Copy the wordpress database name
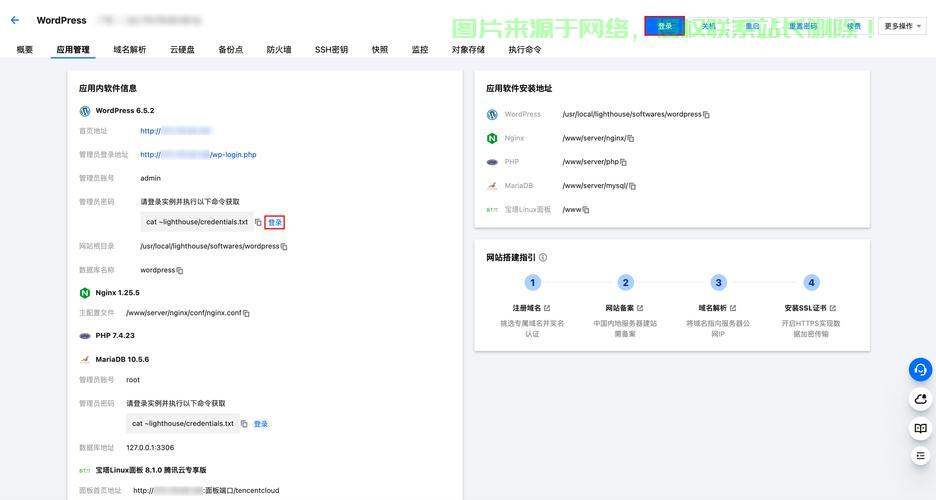Screen dimensions: 936x500 [180, 270]
